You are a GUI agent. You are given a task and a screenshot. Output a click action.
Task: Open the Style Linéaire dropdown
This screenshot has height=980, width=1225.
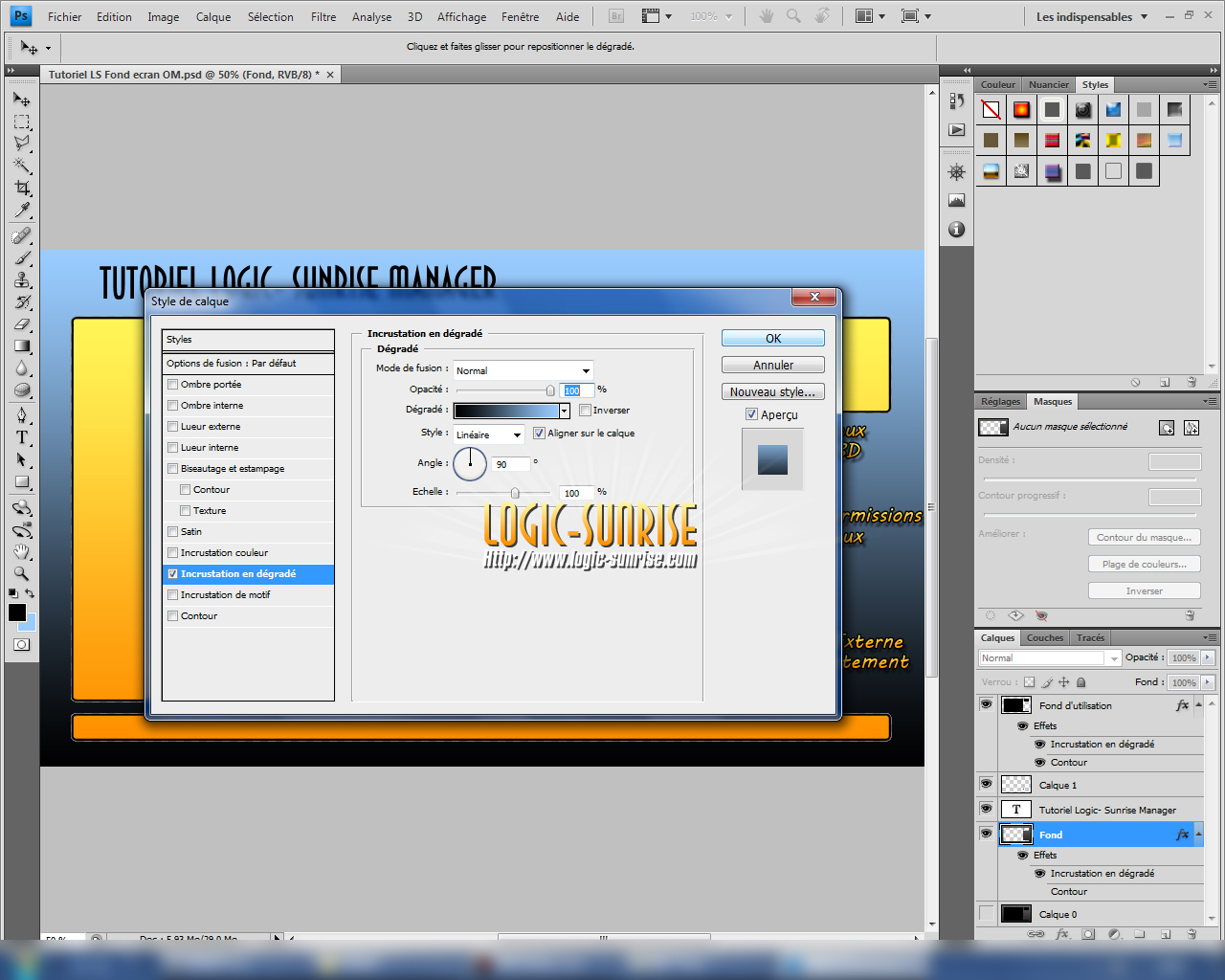pos(488,434)
